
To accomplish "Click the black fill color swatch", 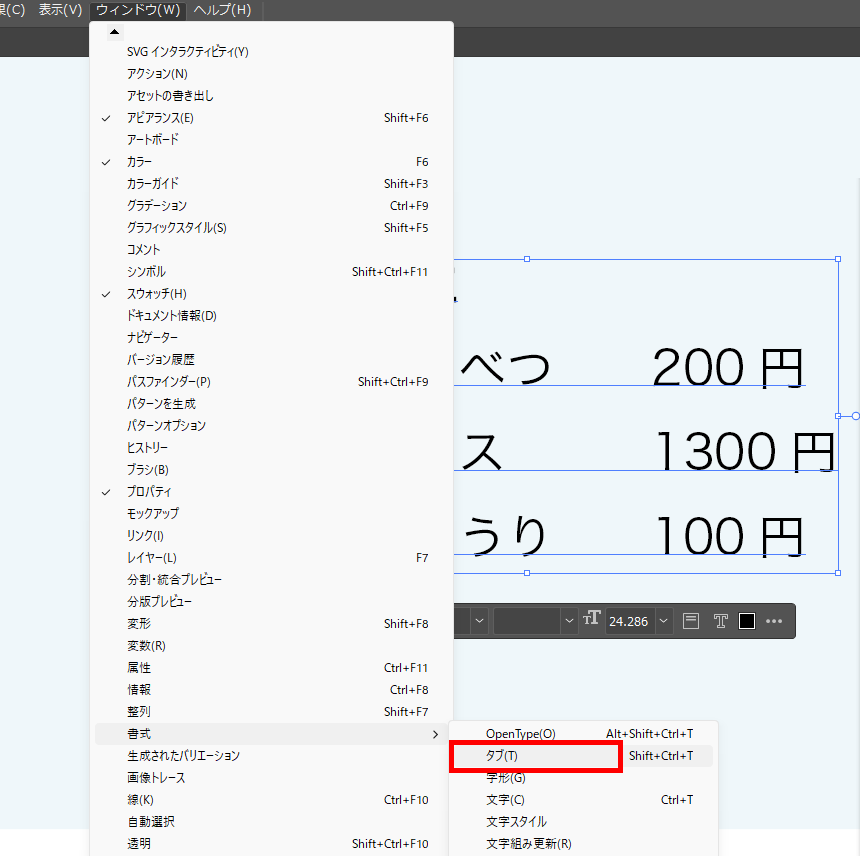I will pos(746,620).
